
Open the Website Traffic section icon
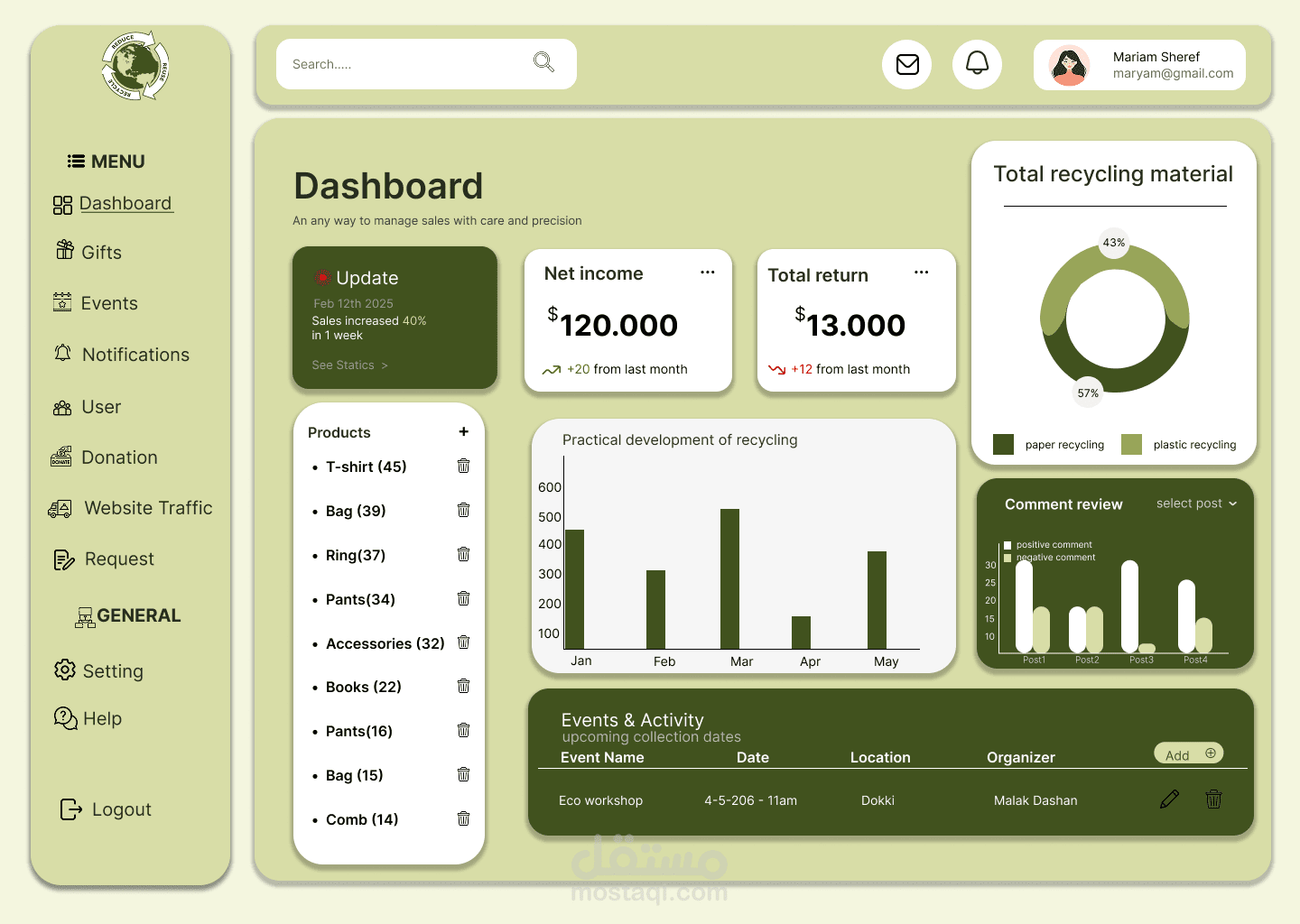(60, 507)
